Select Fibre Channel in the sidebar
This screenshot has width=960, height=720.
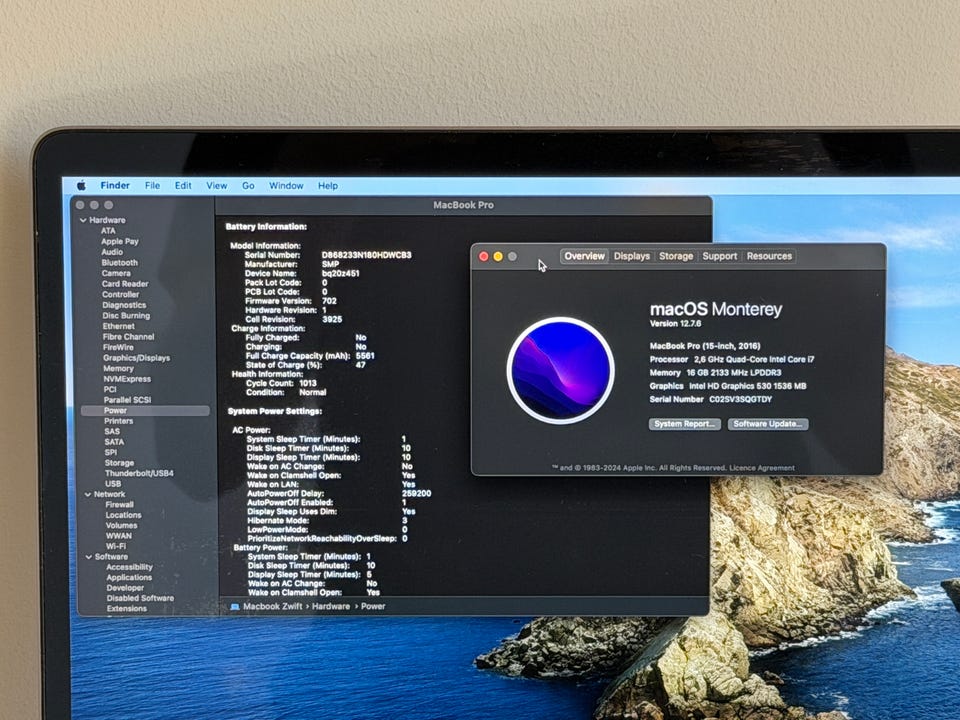click(x=129, y=337)
